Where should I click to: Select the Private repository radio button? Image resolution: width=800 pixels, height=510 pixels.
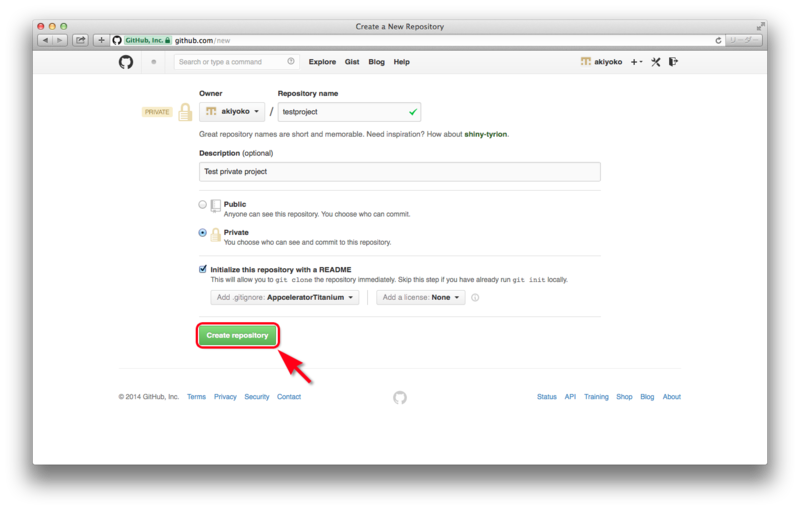203,233
